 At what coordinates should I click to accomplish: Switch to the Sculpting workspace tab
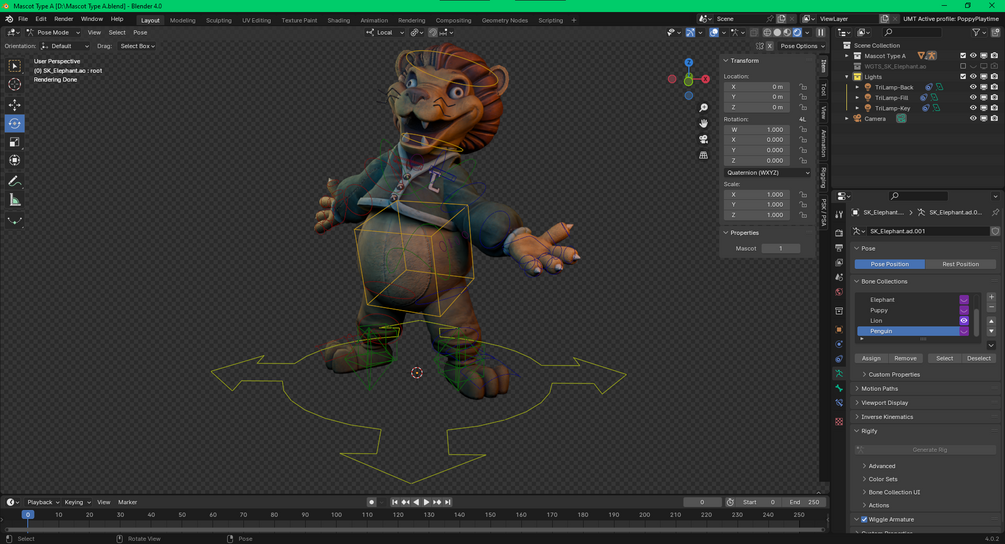pos(219,21)
